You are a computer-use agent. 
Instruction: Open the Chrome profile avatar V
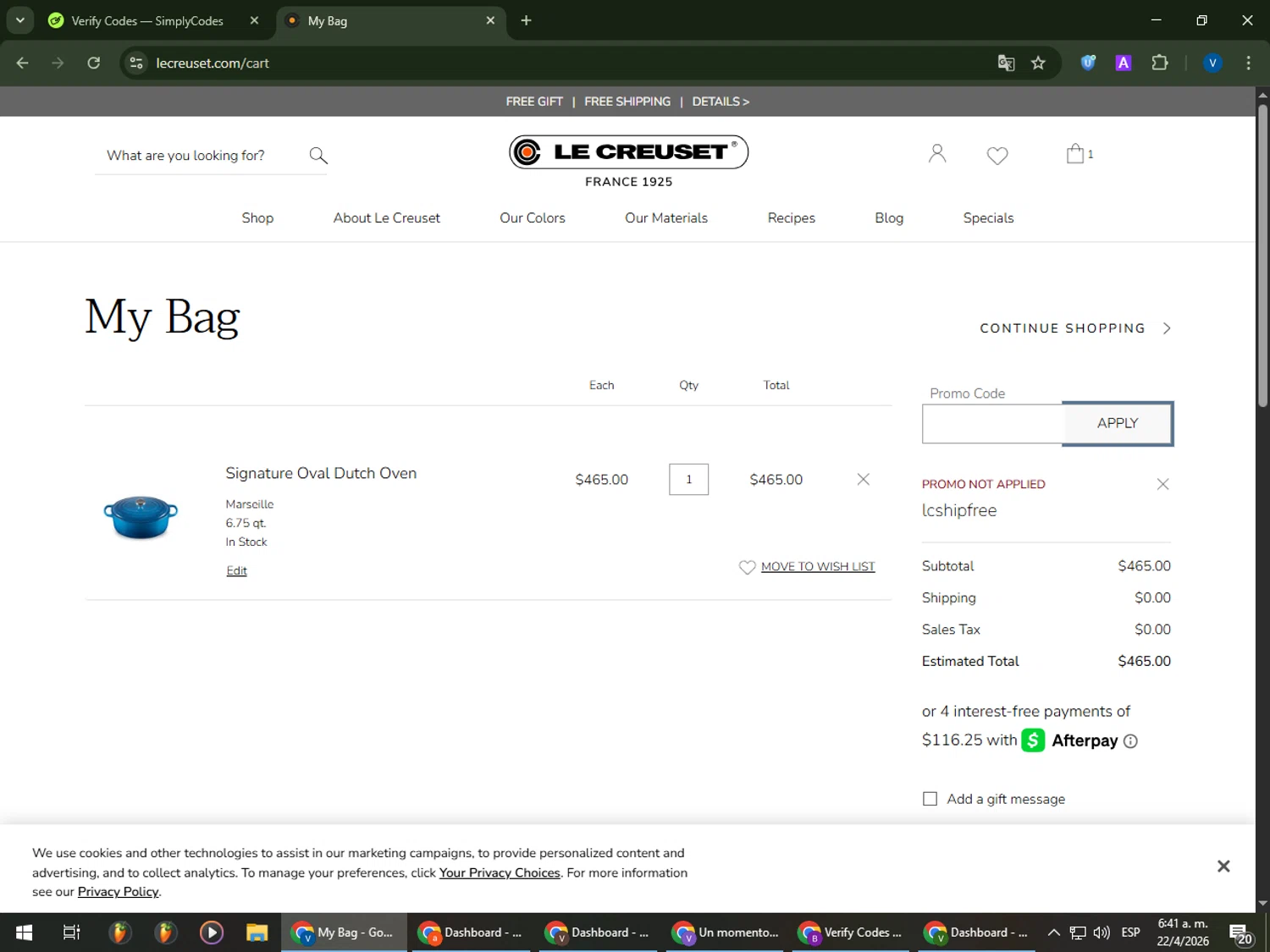click(x=1212, y=63)
